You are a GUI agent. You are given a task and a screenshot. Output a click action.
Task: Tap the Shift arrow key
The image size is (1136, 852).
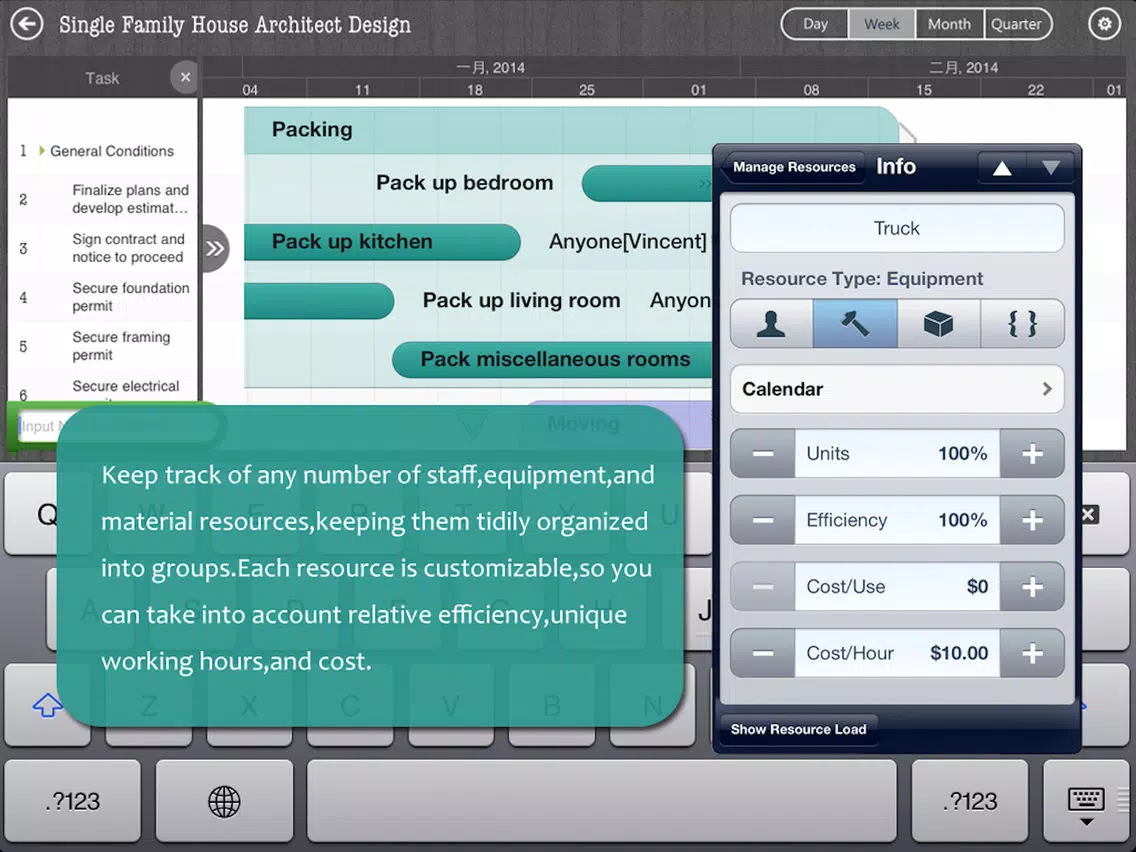(x=48, y=705)
